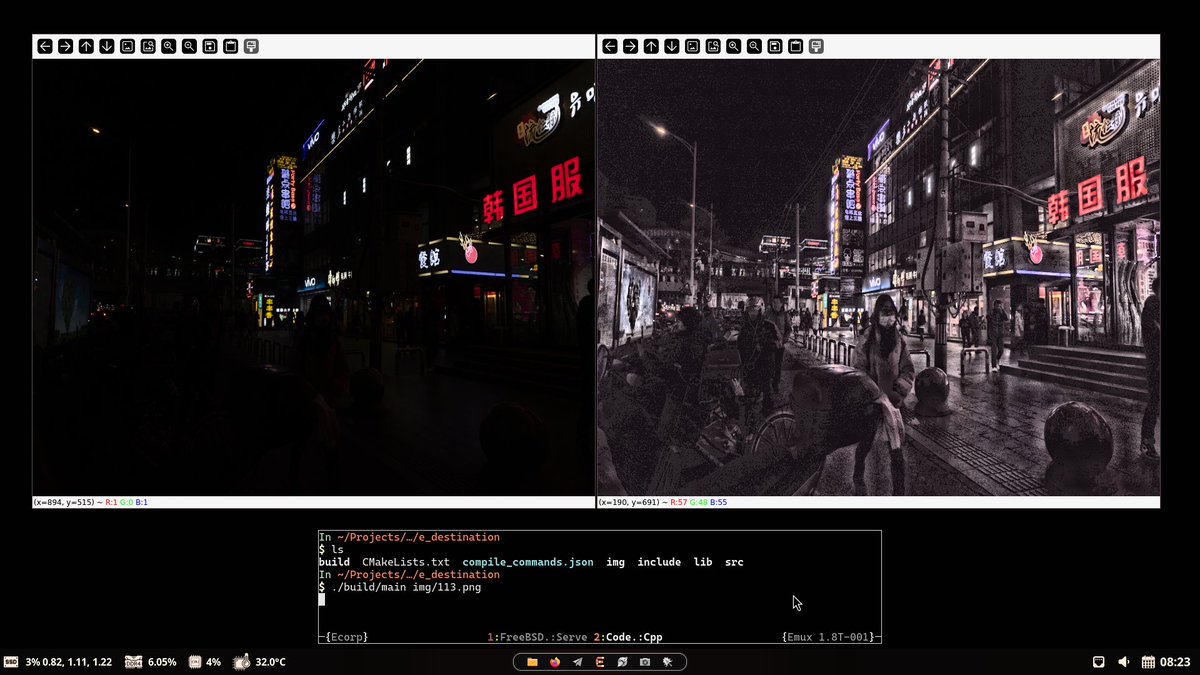Click the clipboard icon in the left viewer toolbar
The width and height of the screenshot is (1200, 675).
pos(230,46)
